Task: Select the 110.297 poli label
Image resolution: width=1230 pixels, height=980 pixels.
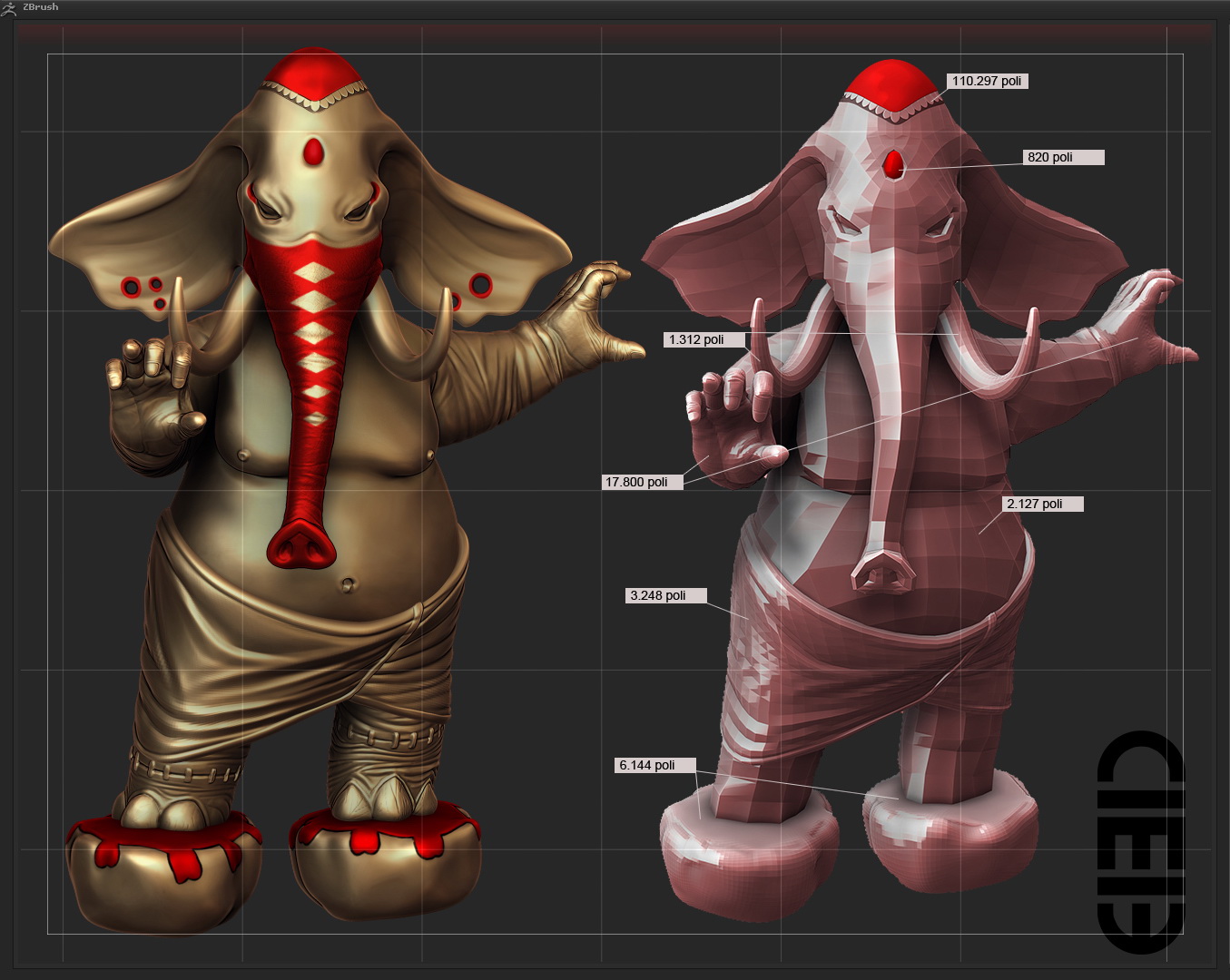Action: tap(987, 81)
